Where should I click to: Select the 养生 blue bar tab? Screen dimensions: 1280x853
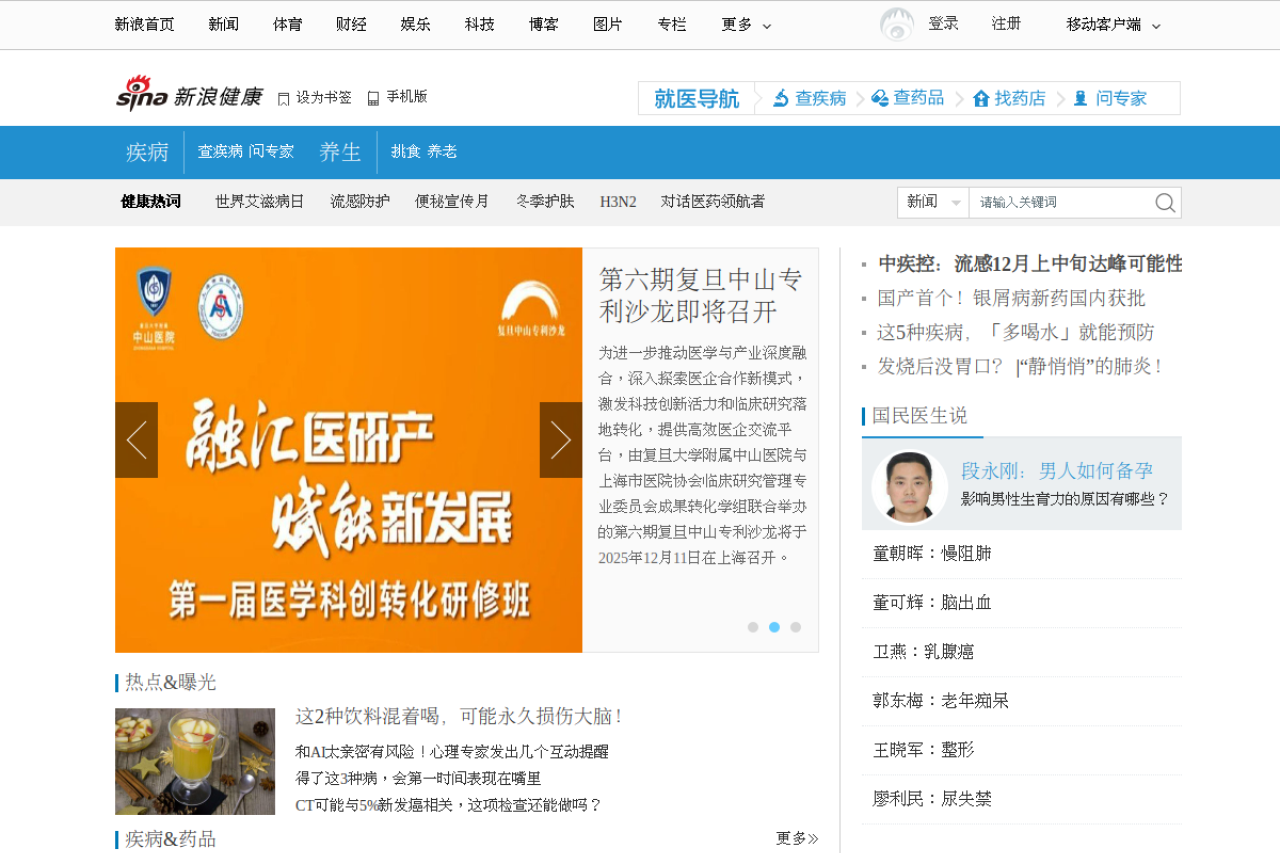340,152
